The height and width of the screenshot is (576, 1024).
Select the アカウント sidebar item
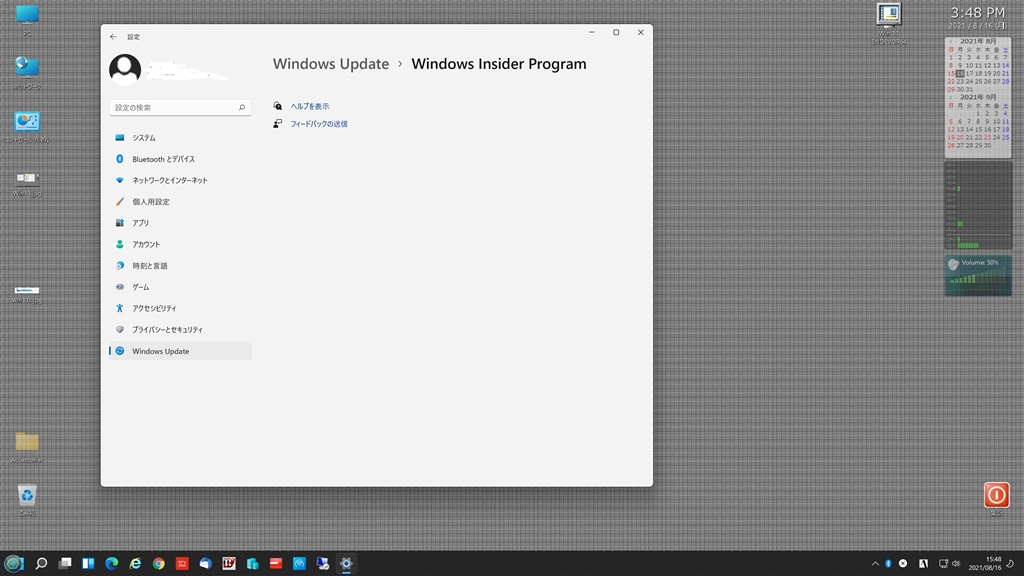pyautogui.click(x=180, y=244)
